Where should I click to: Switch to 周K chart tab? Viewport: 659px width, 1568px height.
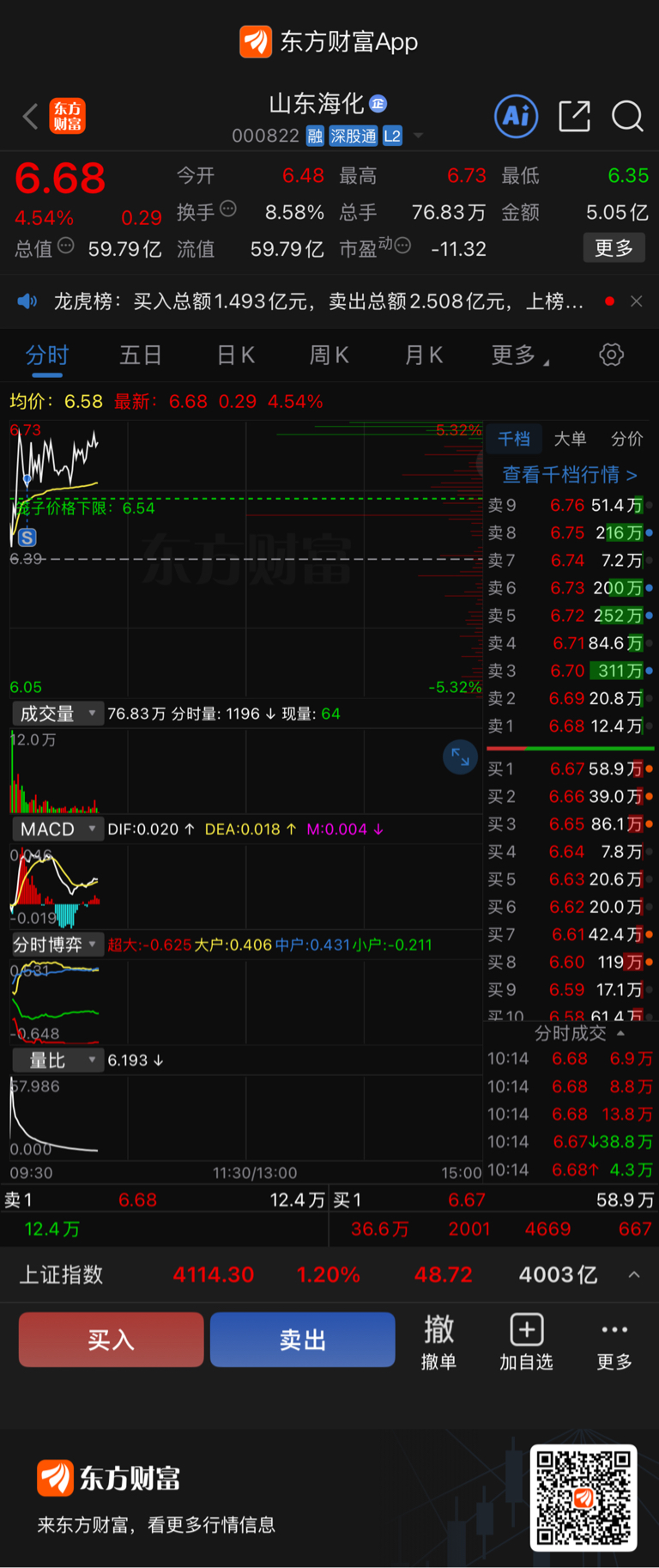[329, 356]
